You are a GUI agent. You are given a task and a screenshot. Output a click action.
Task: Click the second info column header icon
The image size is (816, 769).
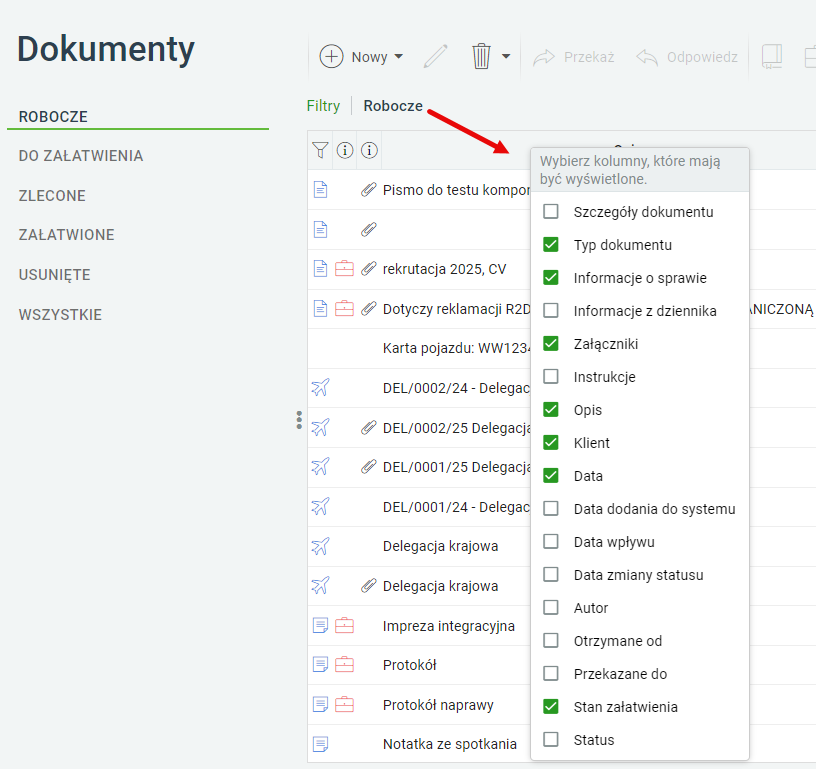click(x=369, y=150)
